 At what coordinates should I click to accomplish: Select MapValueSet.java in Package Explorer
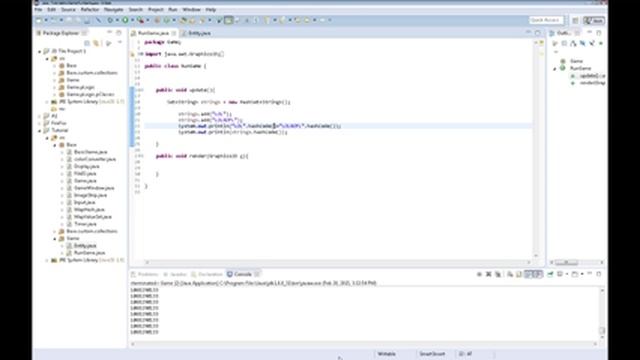[93, 217]
